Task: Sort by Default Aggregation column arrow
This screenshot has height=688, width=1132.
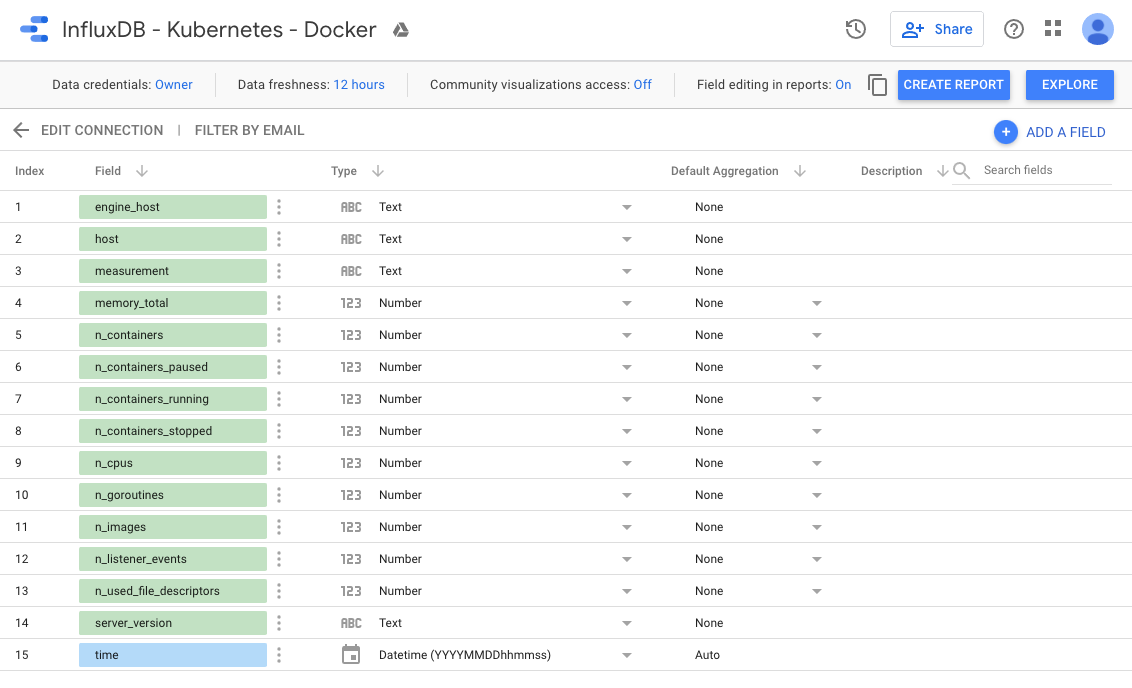Action: tap(799, 171)
